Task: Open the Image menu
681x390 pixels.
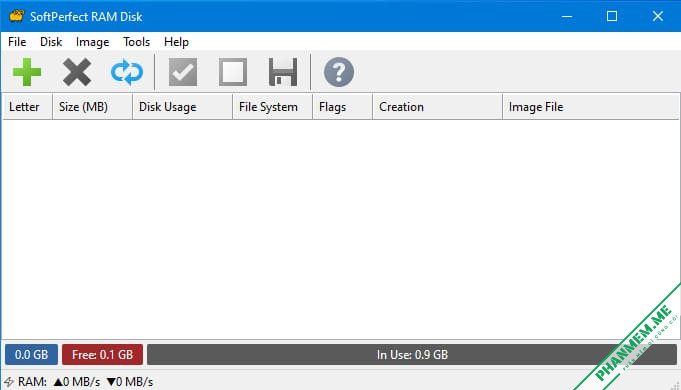Action: tap(93, 42)
